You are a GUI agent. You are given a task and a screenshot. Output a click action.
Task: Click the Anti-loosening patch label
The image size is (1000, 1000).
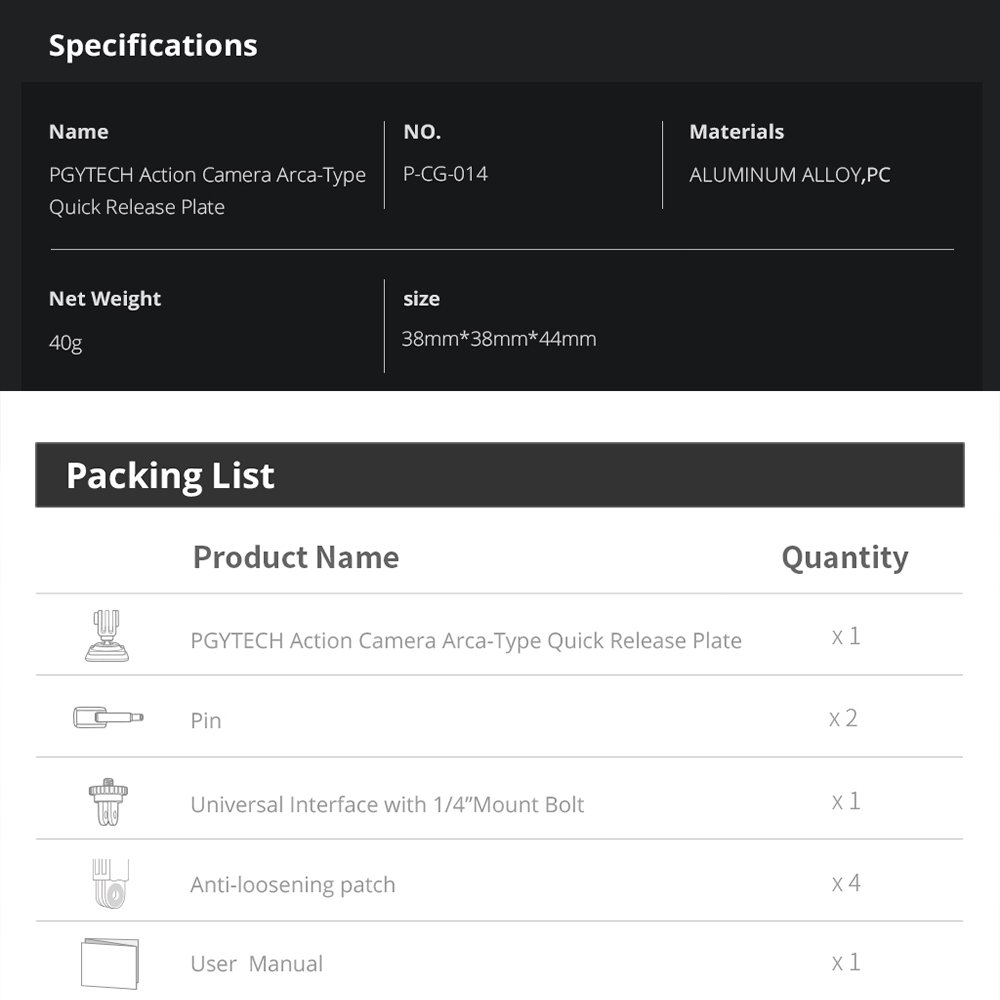click(x=293, y=885)
